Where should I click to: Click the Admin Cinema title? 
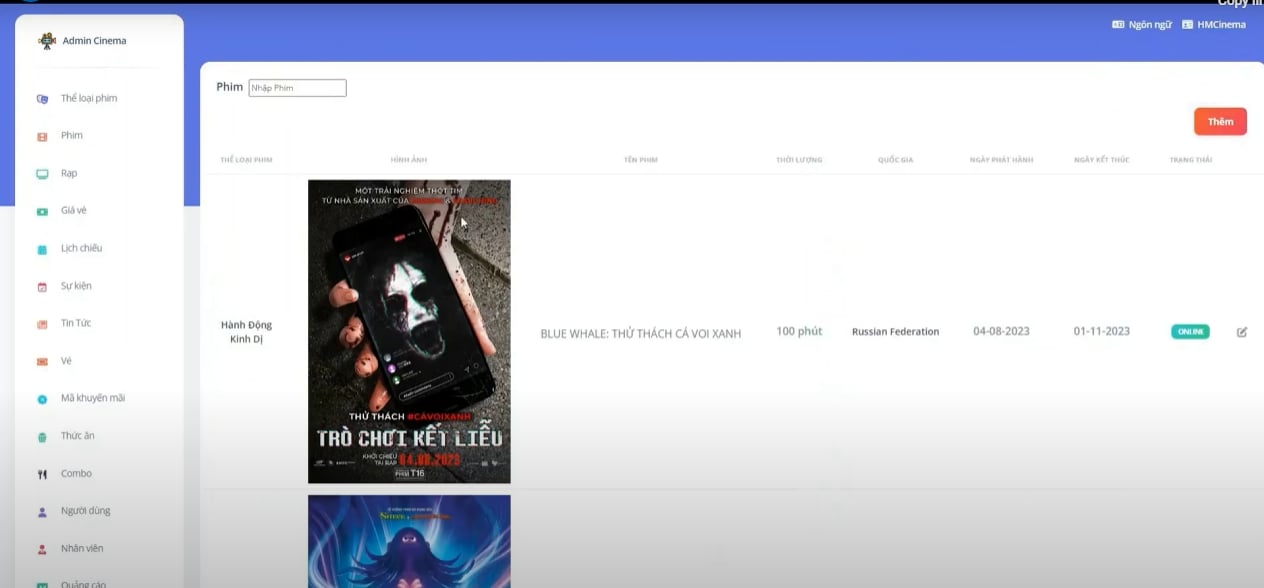point(94,41)
